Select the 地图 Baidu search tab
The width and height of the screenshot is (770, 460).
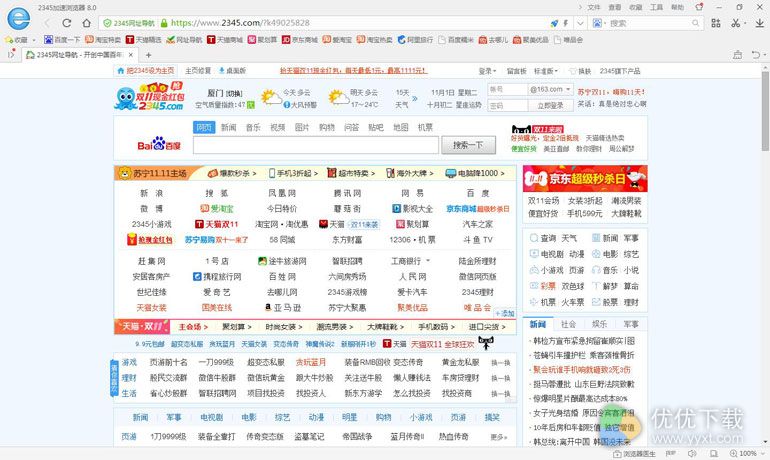point(401,128)
